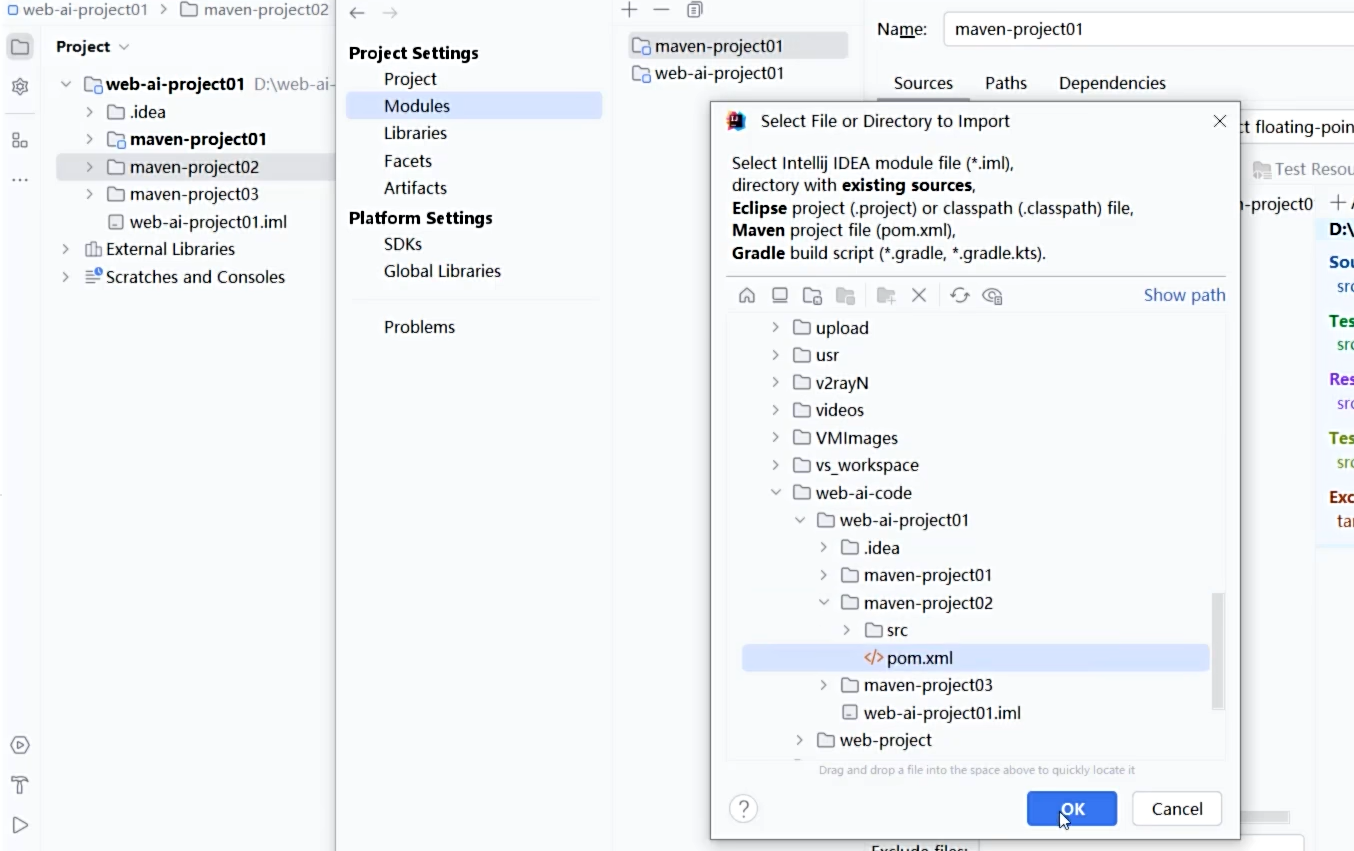Click the gear-like sidebar icon below the folder icon
This screenshot has width=1354, height=851.
20,86
